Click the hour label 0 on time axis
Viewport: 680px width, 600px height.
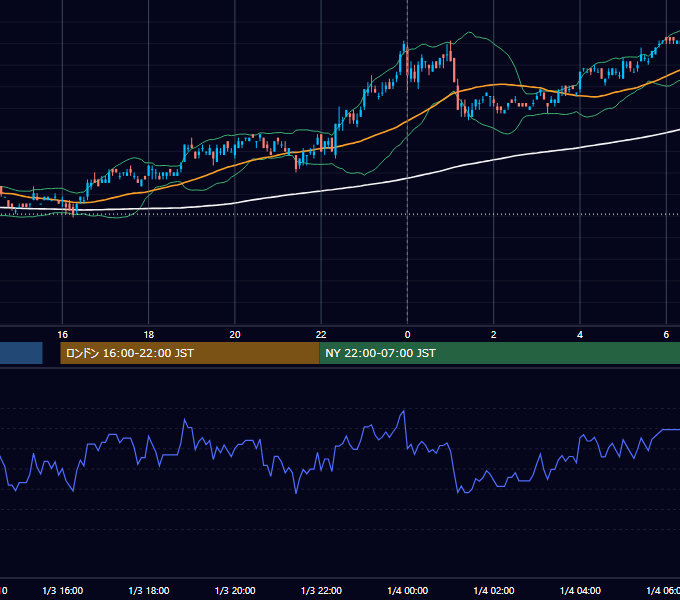407,335
